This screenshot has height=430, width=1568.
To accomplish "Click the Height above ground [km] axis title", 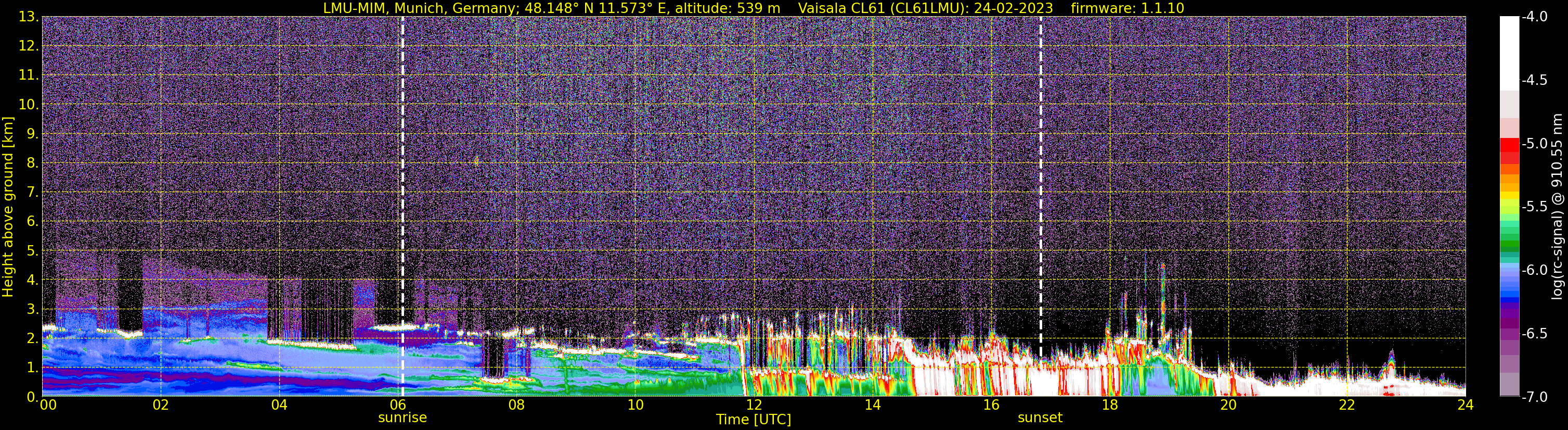I will click(8, 207).
